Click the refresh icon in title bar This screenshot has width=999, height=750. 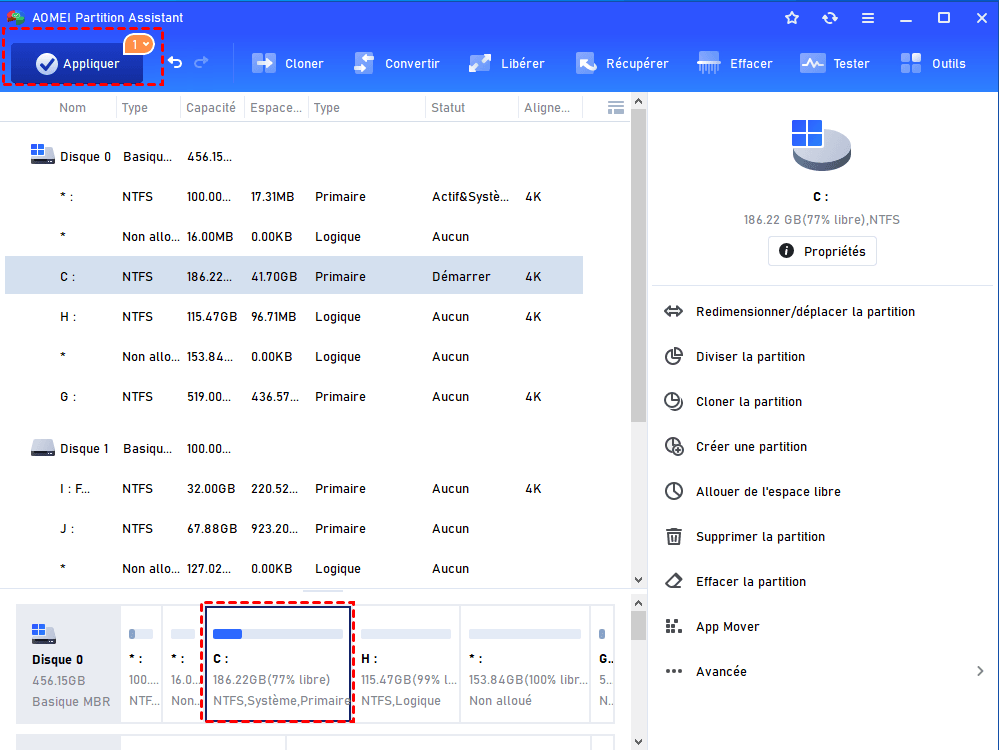[830, 18]
